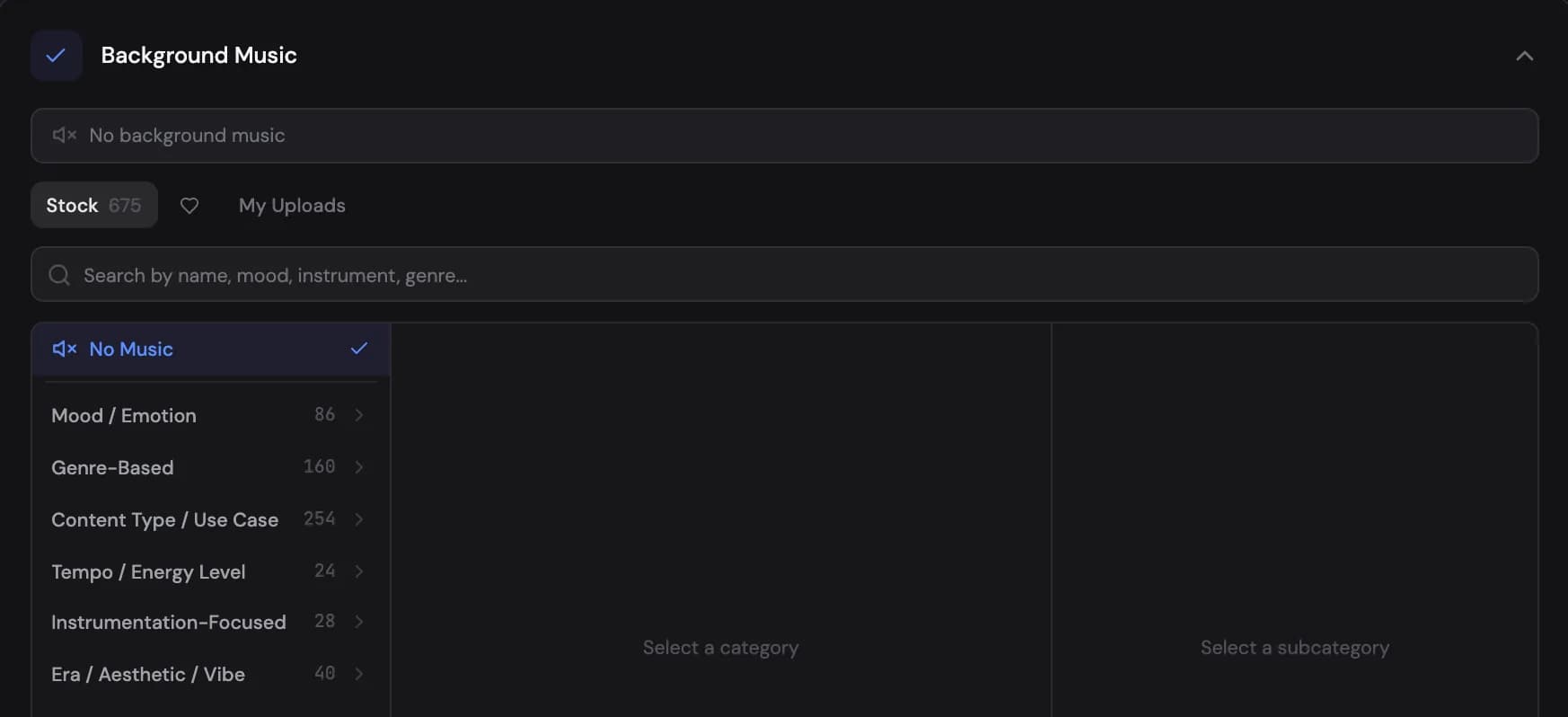Expand Mood / Emotion chevron

pyautogui.click(x=359, y=415)
